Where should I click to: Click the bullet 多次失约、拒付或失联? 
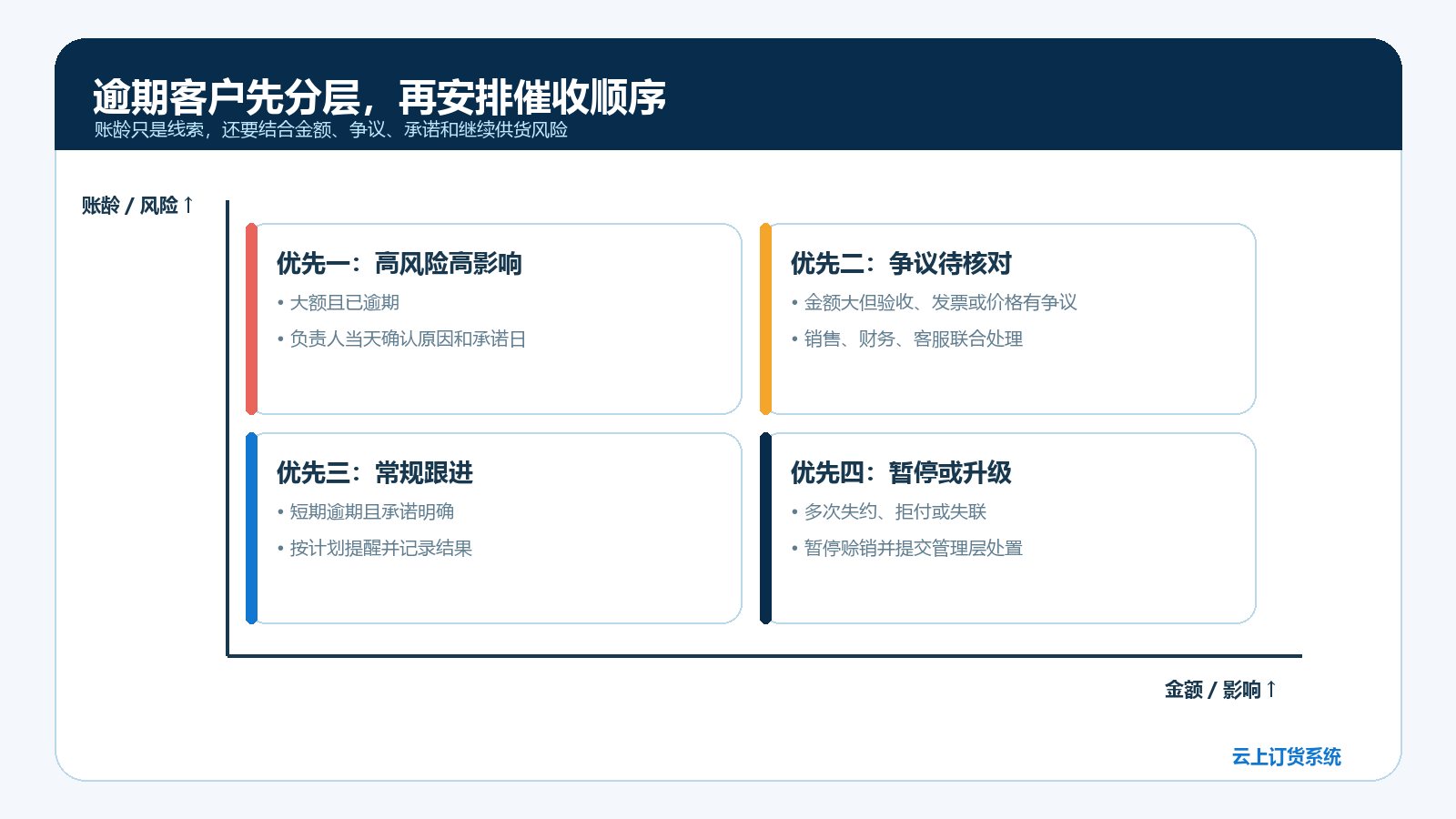[x=888, y=512]
